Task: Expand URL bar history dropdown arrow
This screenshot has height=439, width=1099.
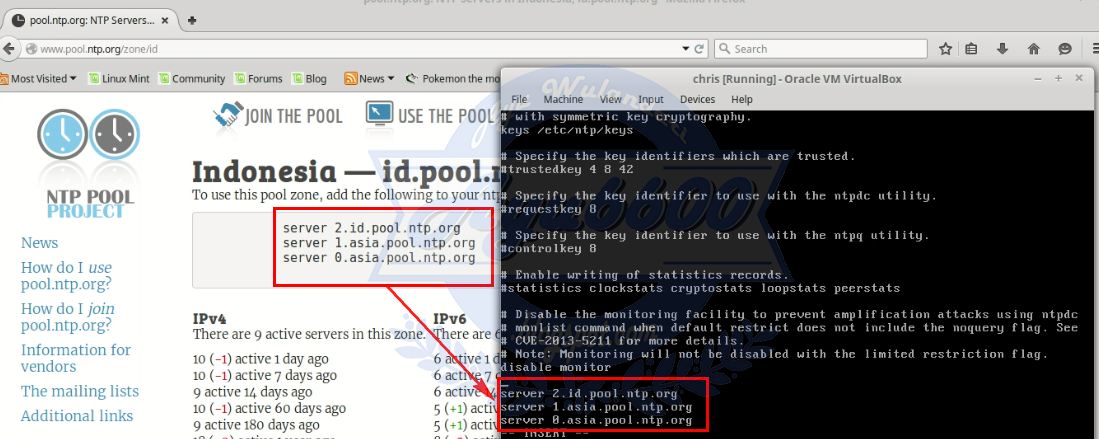Action: [x=685, y=49]
